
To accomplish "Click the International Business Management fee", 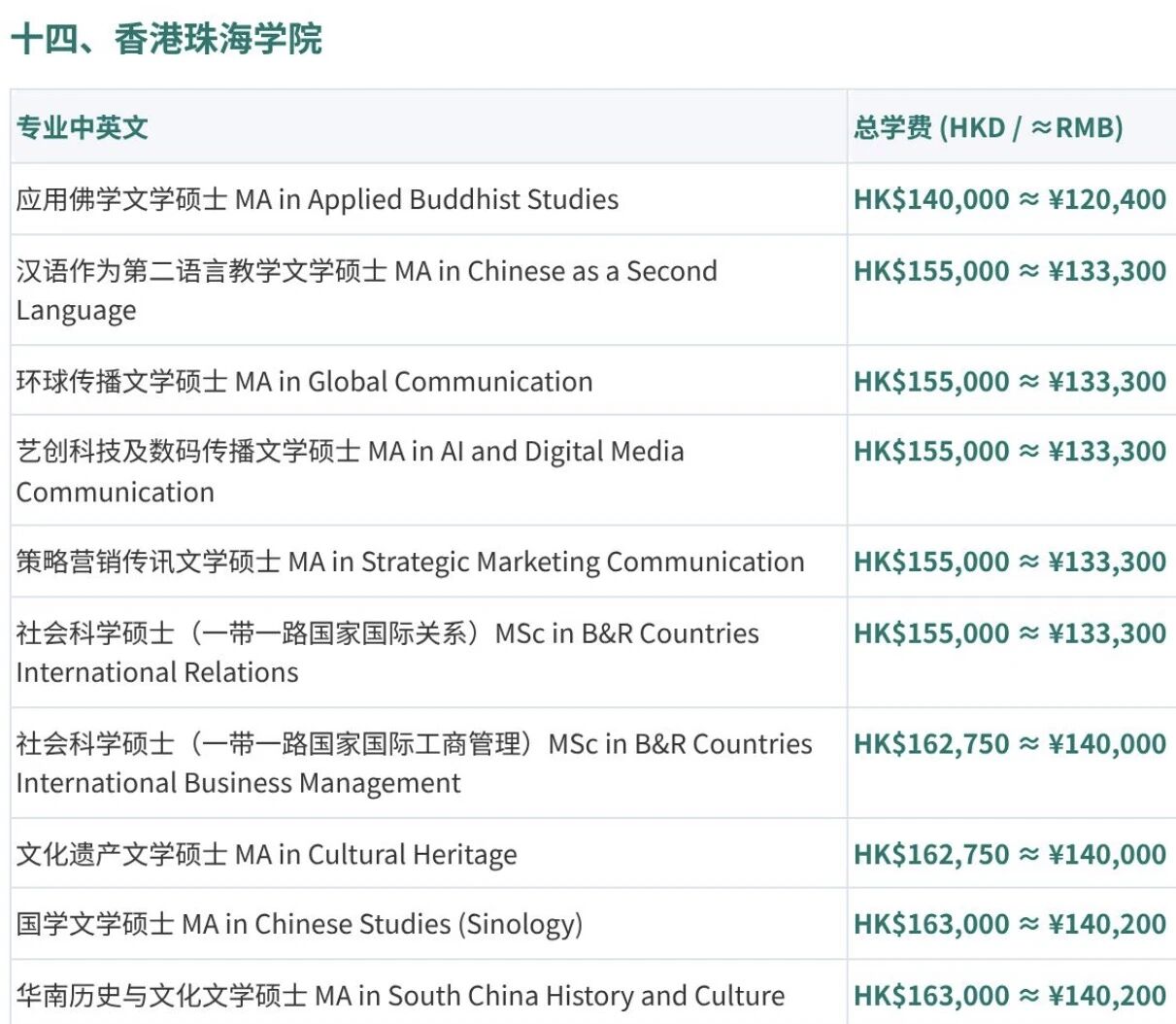I will pos(1010,744).
